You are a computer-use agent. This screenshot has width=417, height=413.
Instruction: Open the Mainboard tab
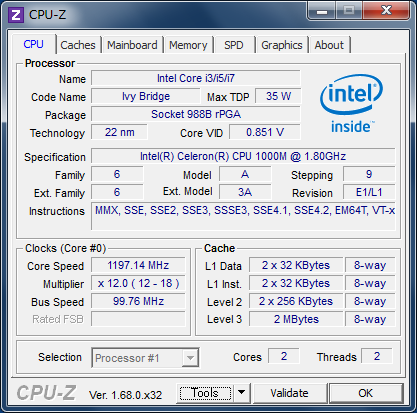[x=132, y=45]
